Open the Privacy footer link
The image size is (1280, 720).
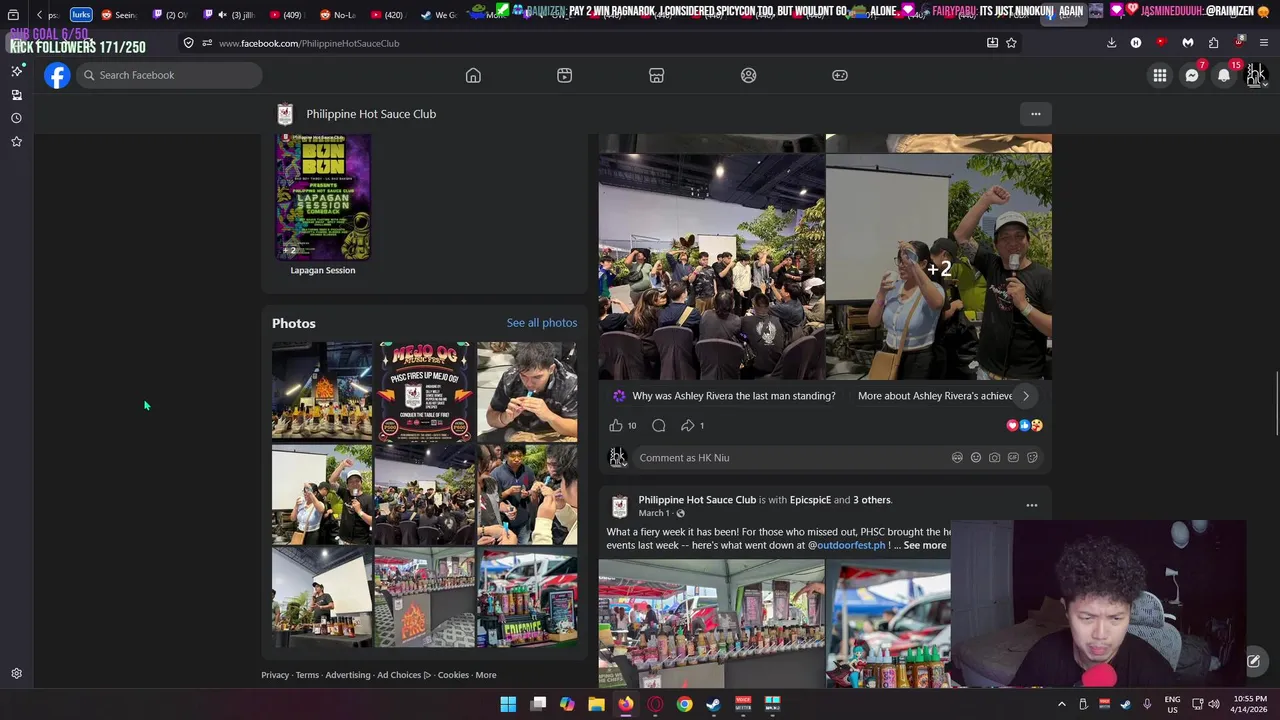pyautogui.click(x=275, y=675)
